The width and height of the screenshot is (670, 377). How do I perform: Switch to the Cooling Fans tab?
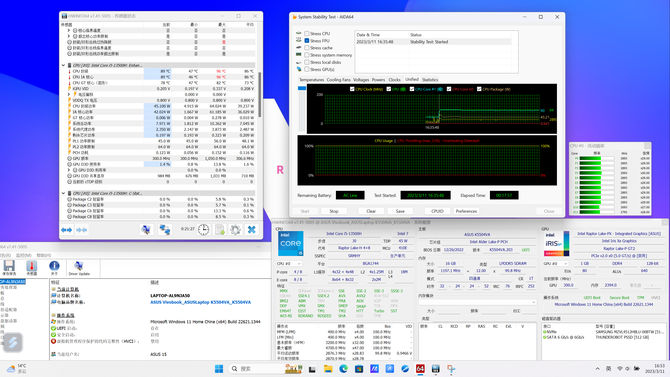coord(338,80)
